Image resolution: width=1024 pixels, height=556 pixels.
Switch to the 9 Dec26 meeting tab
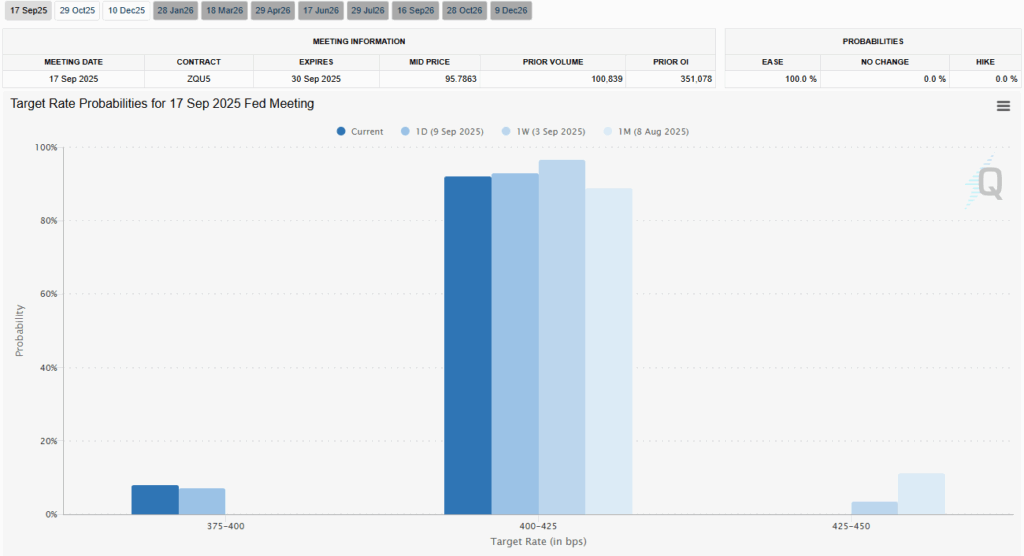point(512,11)
